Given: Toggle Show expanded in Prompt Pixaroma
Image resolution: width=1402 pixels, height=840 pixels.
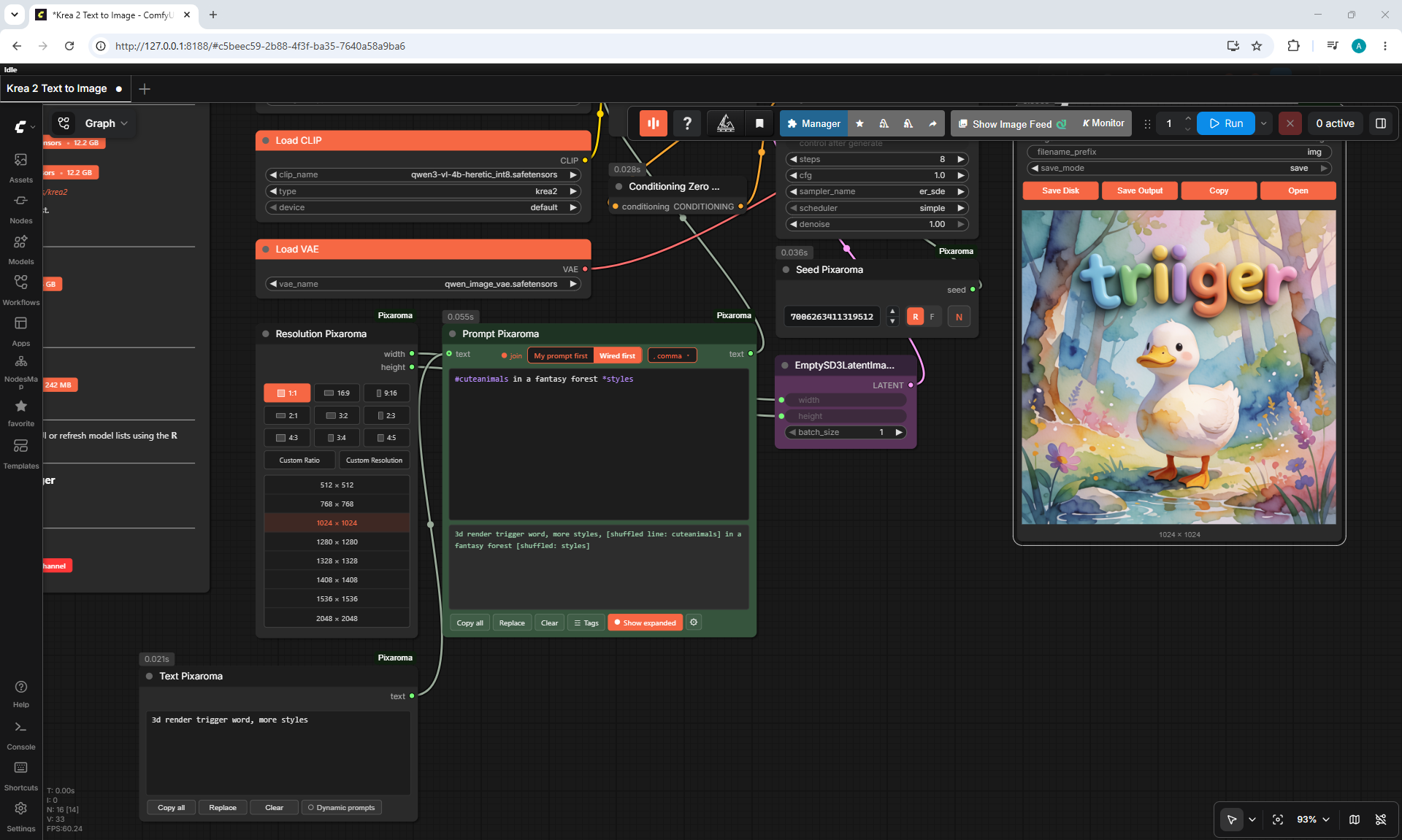Looking at the screenshot, I should (646, 623).
